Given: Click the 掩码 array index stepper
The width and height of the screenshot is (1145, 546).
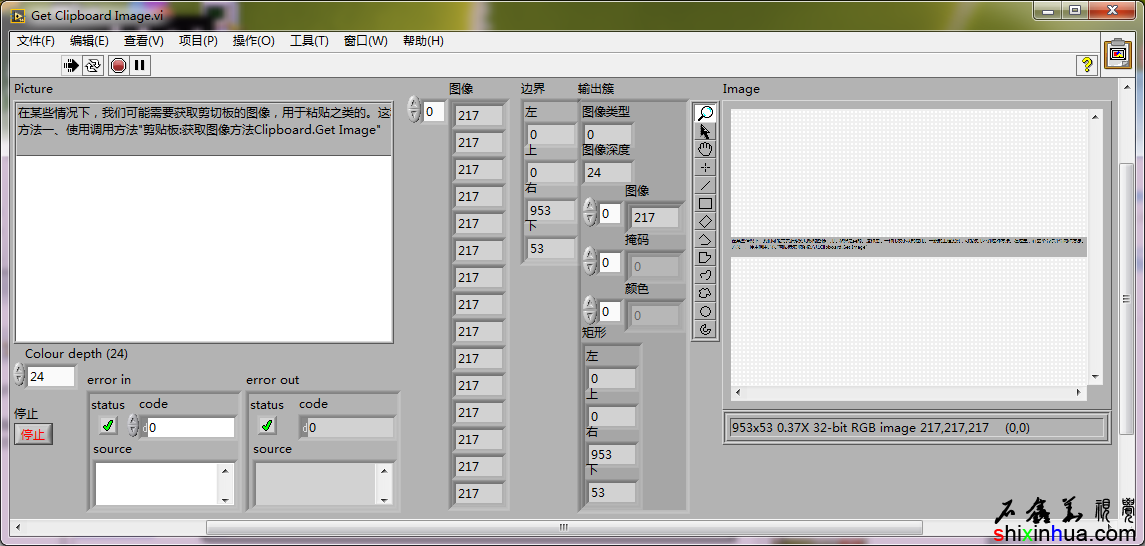Looking at the screenshot, I should click(589, 262).
